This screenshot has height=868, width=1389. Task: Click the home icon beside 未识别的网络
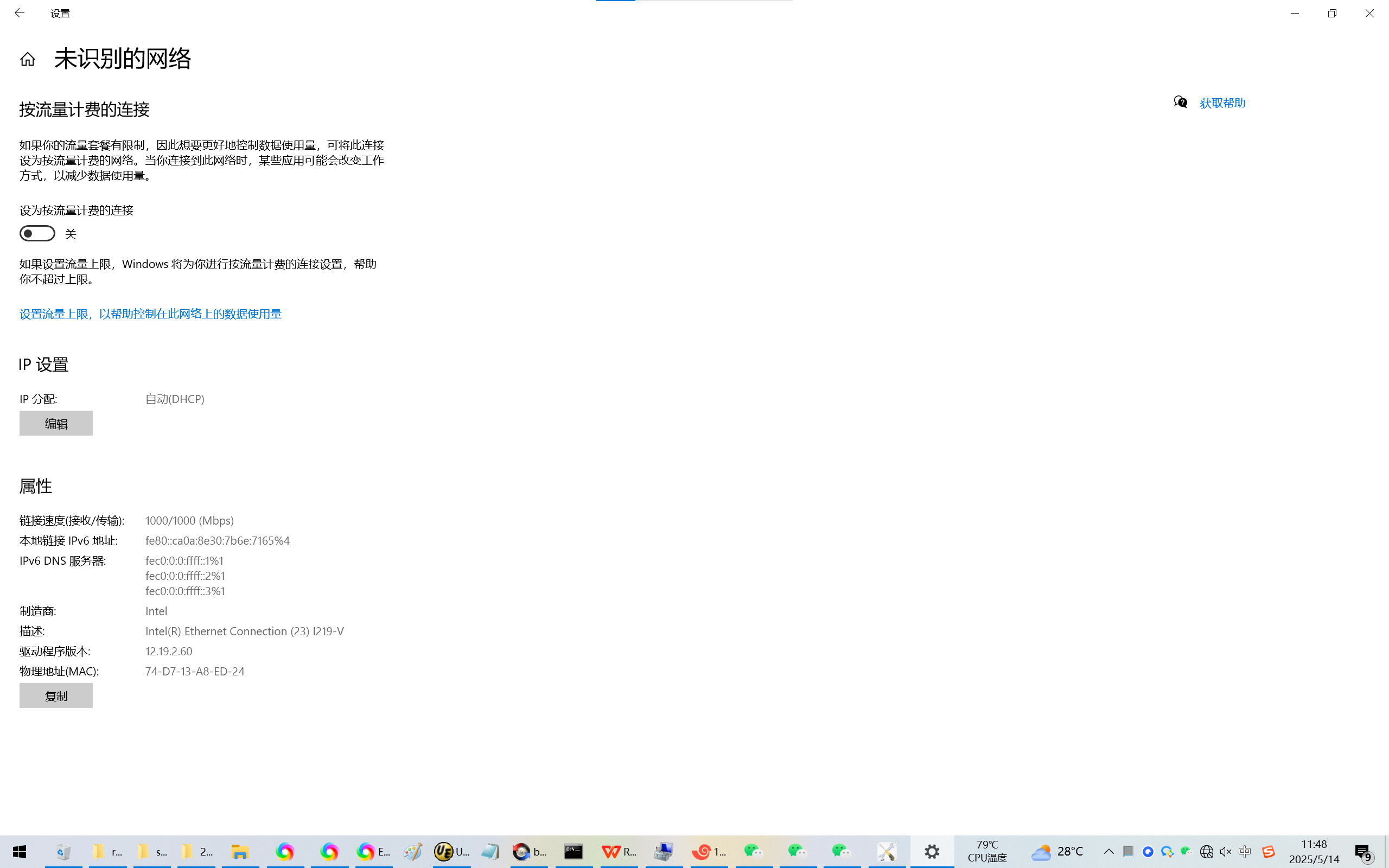pyautogui.click(x=28, y=59)
